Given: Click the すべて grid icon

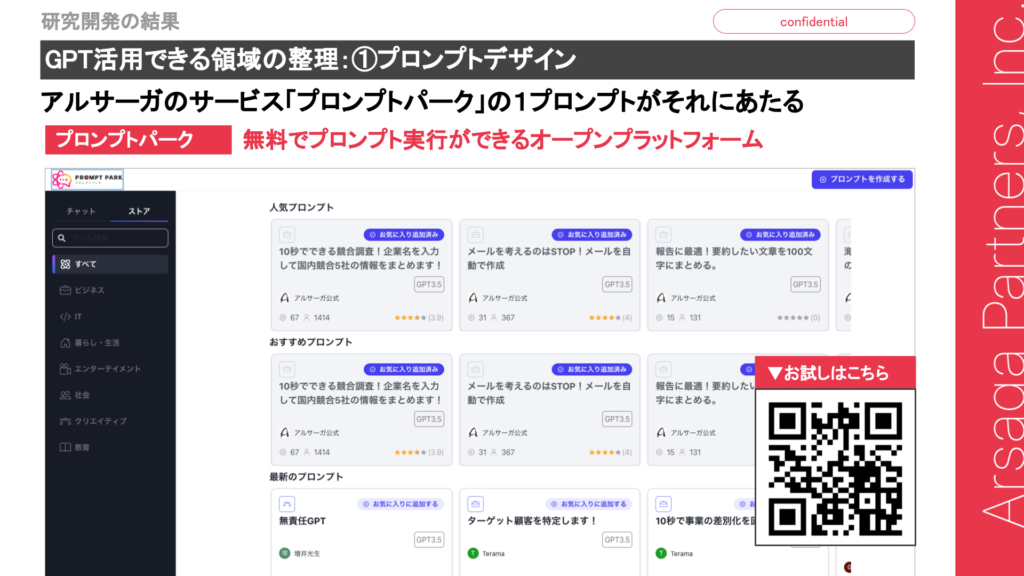Looking at the screenshot, I should [65, 264].
